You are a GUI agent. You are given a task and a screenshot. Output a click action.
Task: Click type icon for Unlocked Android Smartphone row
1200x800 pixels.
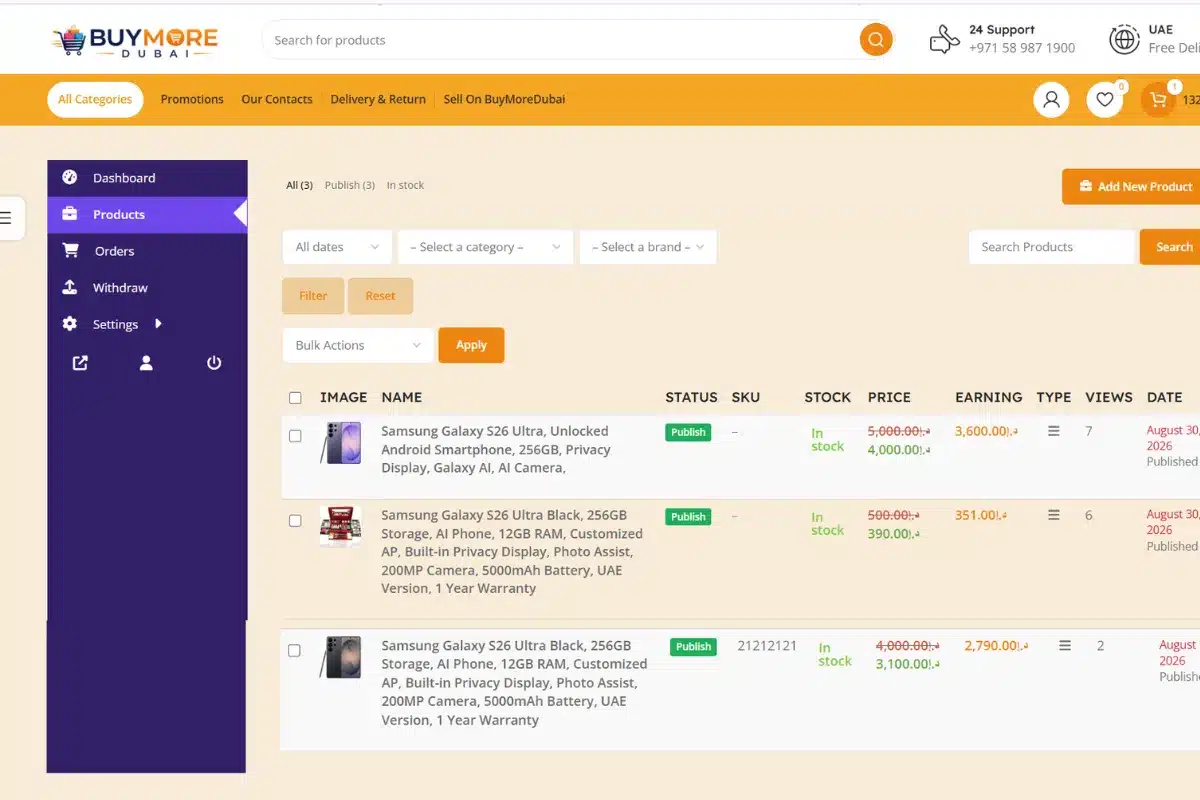pos(1053,431)
